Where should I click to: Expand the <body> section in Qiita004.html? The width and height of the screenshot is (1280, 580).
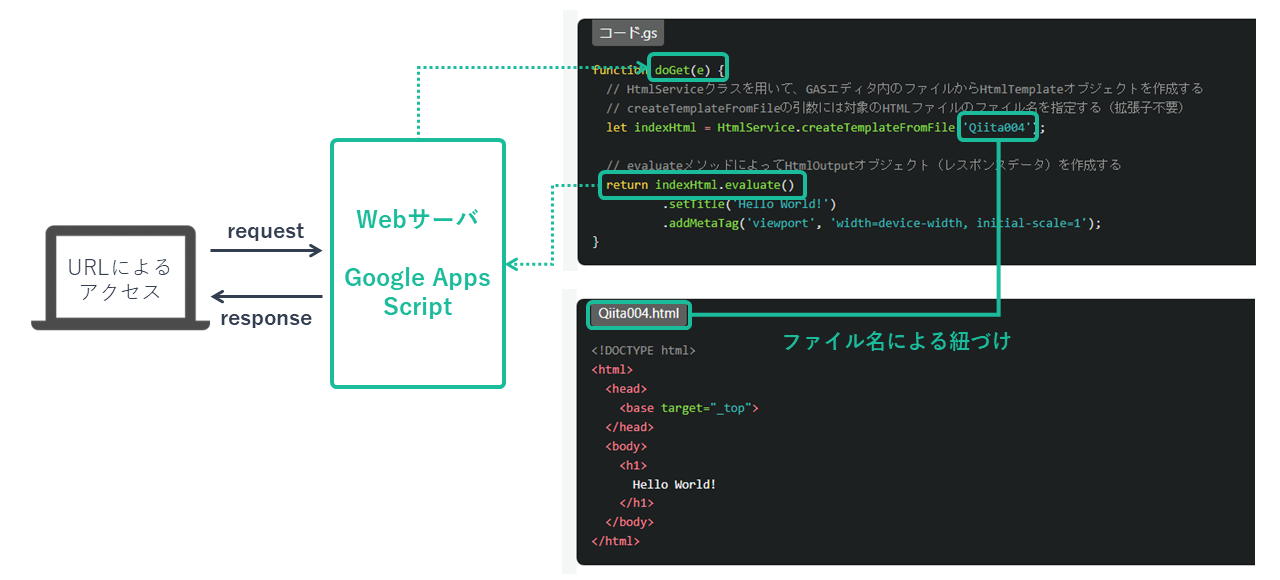625,445
